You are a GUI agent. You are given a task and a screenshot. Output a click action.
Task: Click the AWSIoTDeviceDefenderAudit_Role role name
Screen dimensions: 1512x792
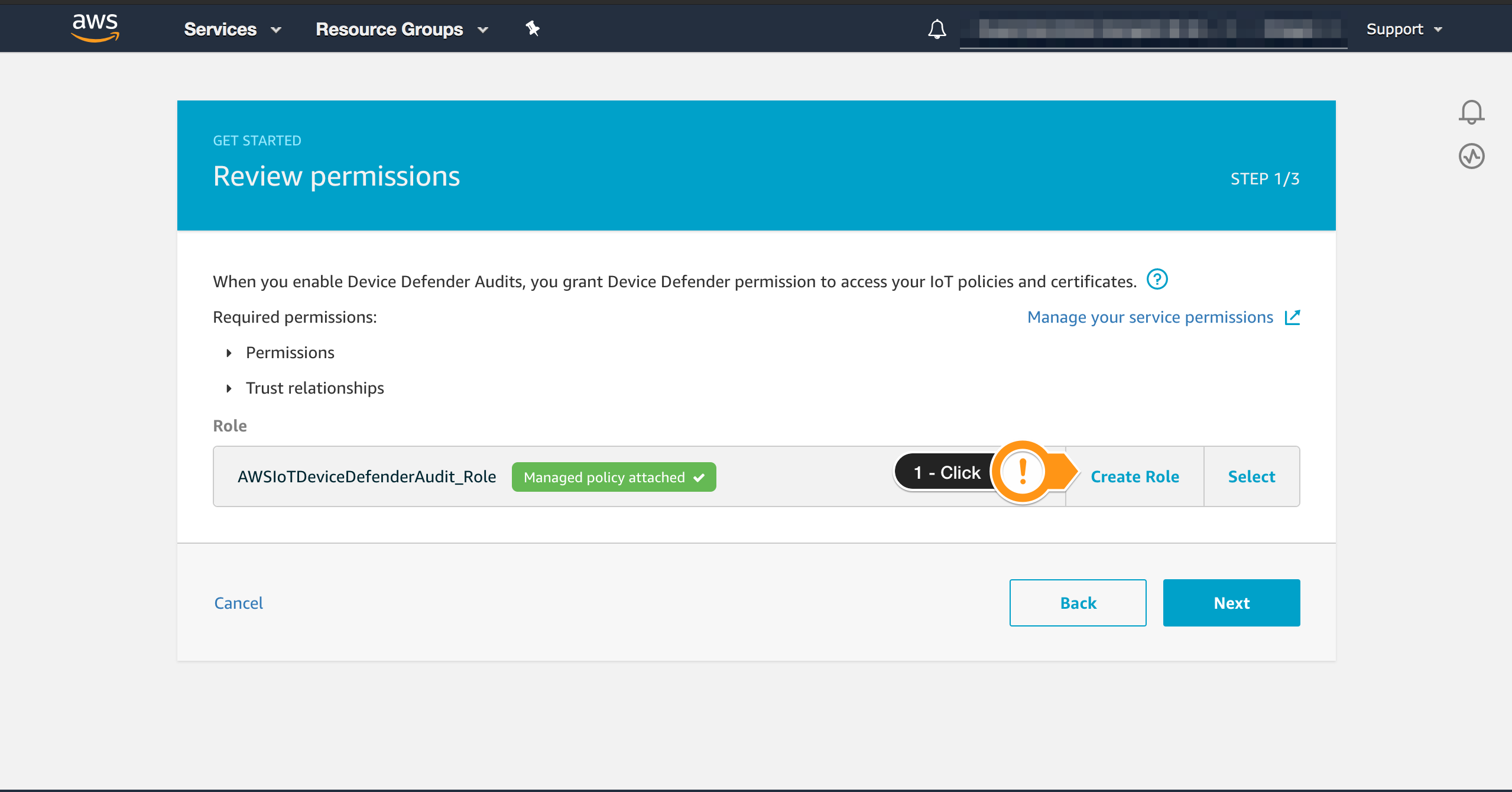tap(366, 476)
